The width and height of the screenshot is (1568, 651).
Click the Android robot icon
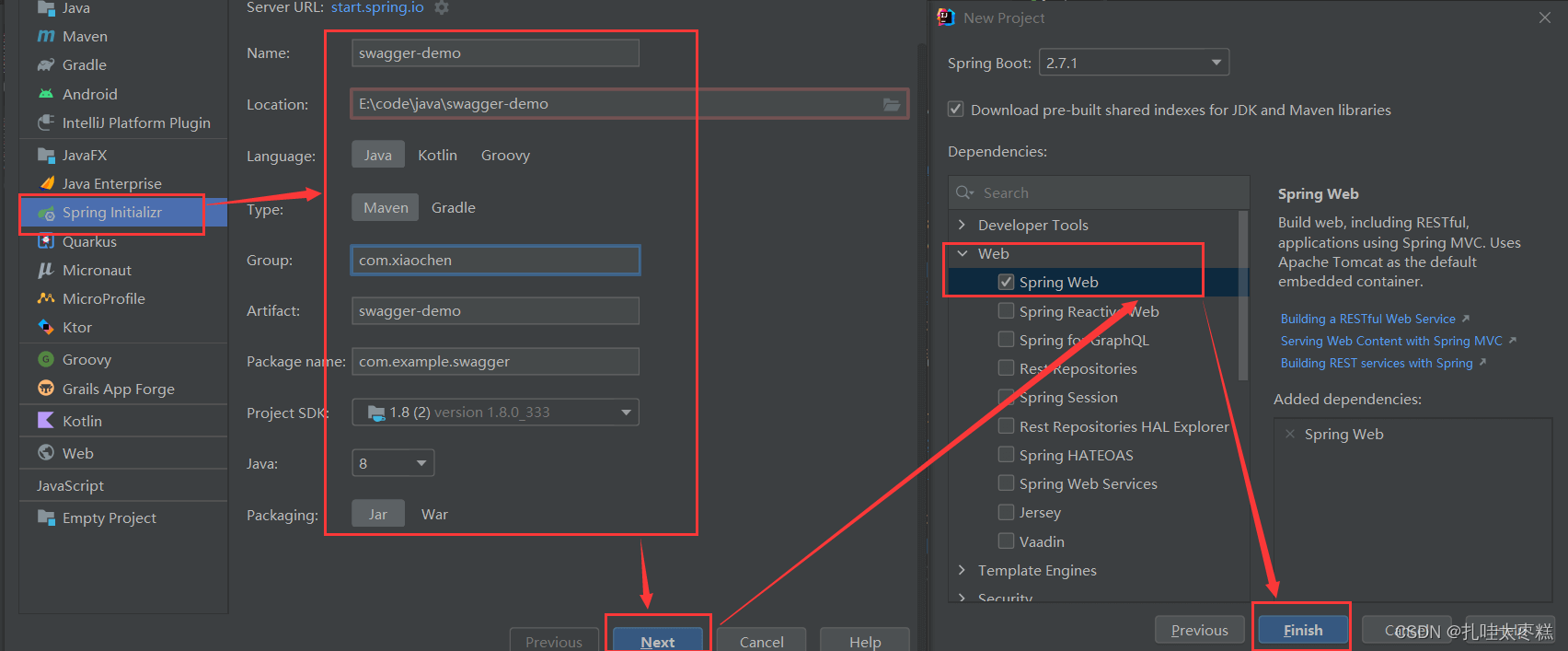[46, 94]
